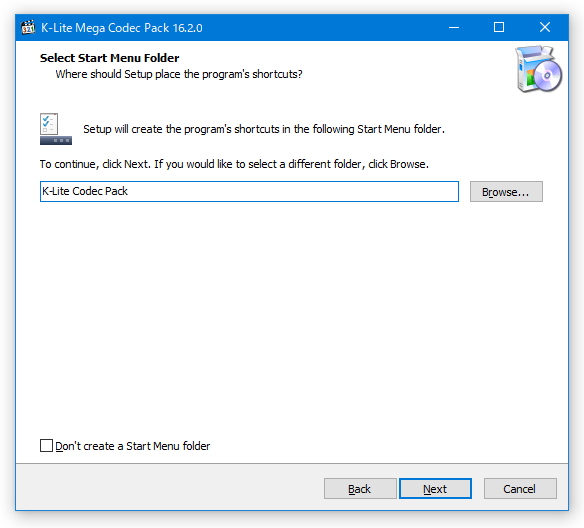Image resolution: width=584 pixels, height=528 pixels.
Task: Click empty gray footer area left of Back
Action: [168, 488]
